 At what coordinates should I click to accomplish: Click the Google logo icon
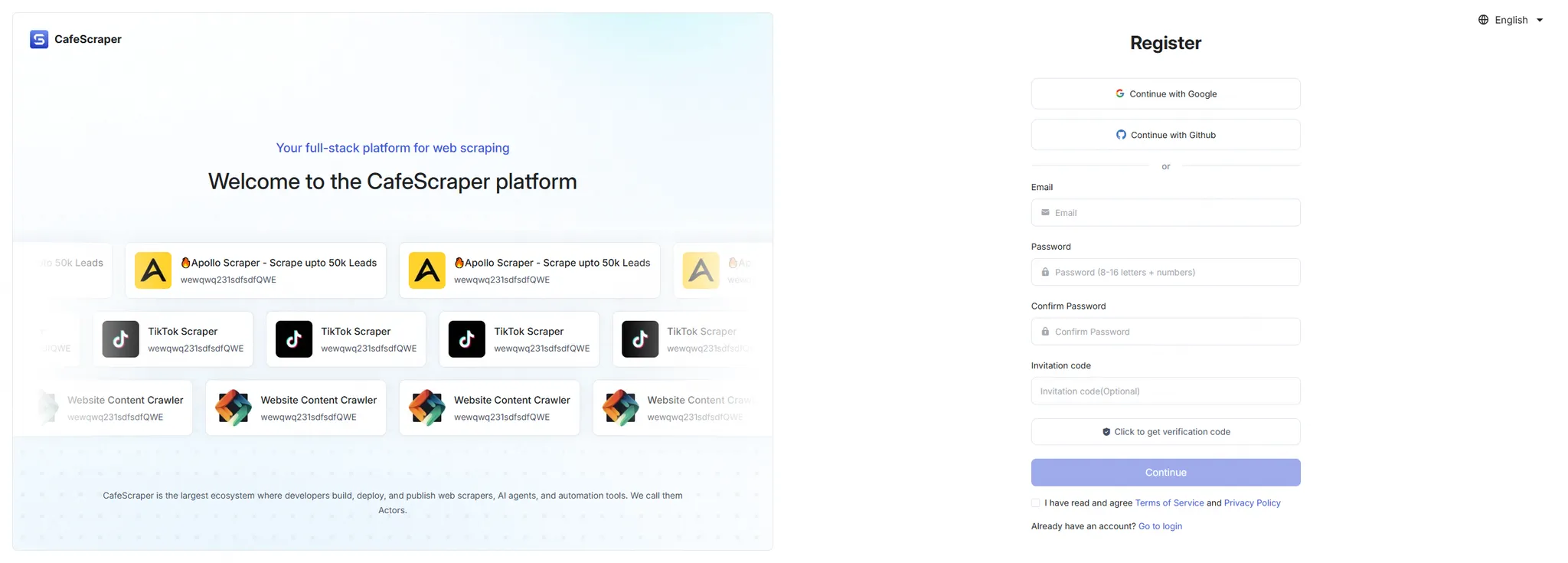[x=1119, y=93]
